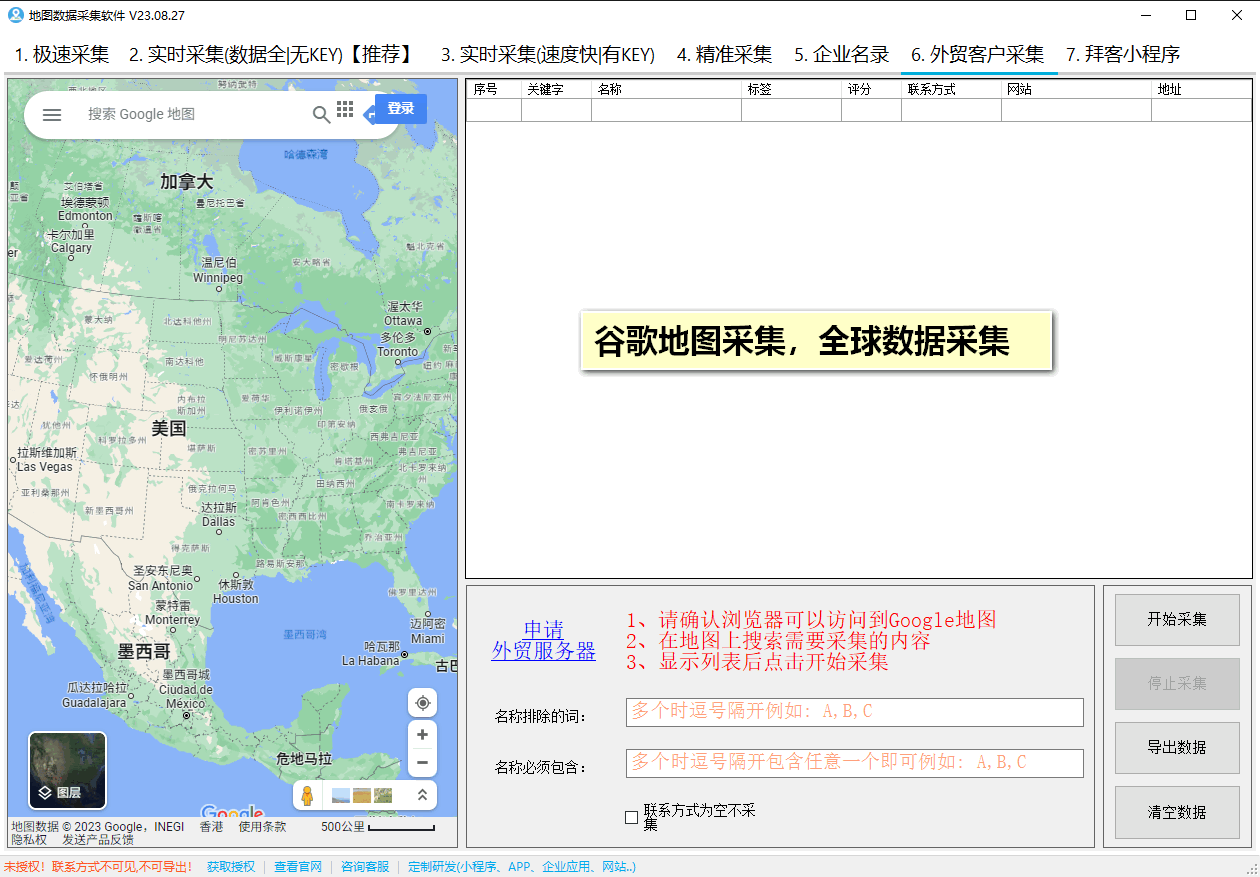Focus the 名称排除的词 input field

coord(855,712)
